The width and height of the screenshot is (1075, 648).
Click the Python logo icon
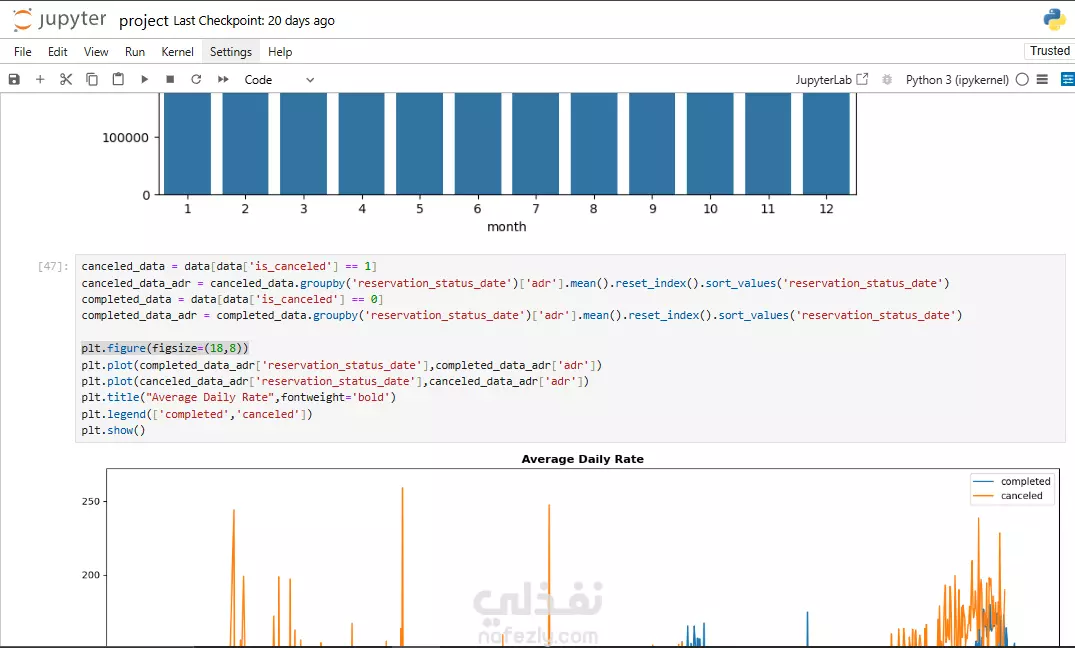click(1054, 20)
